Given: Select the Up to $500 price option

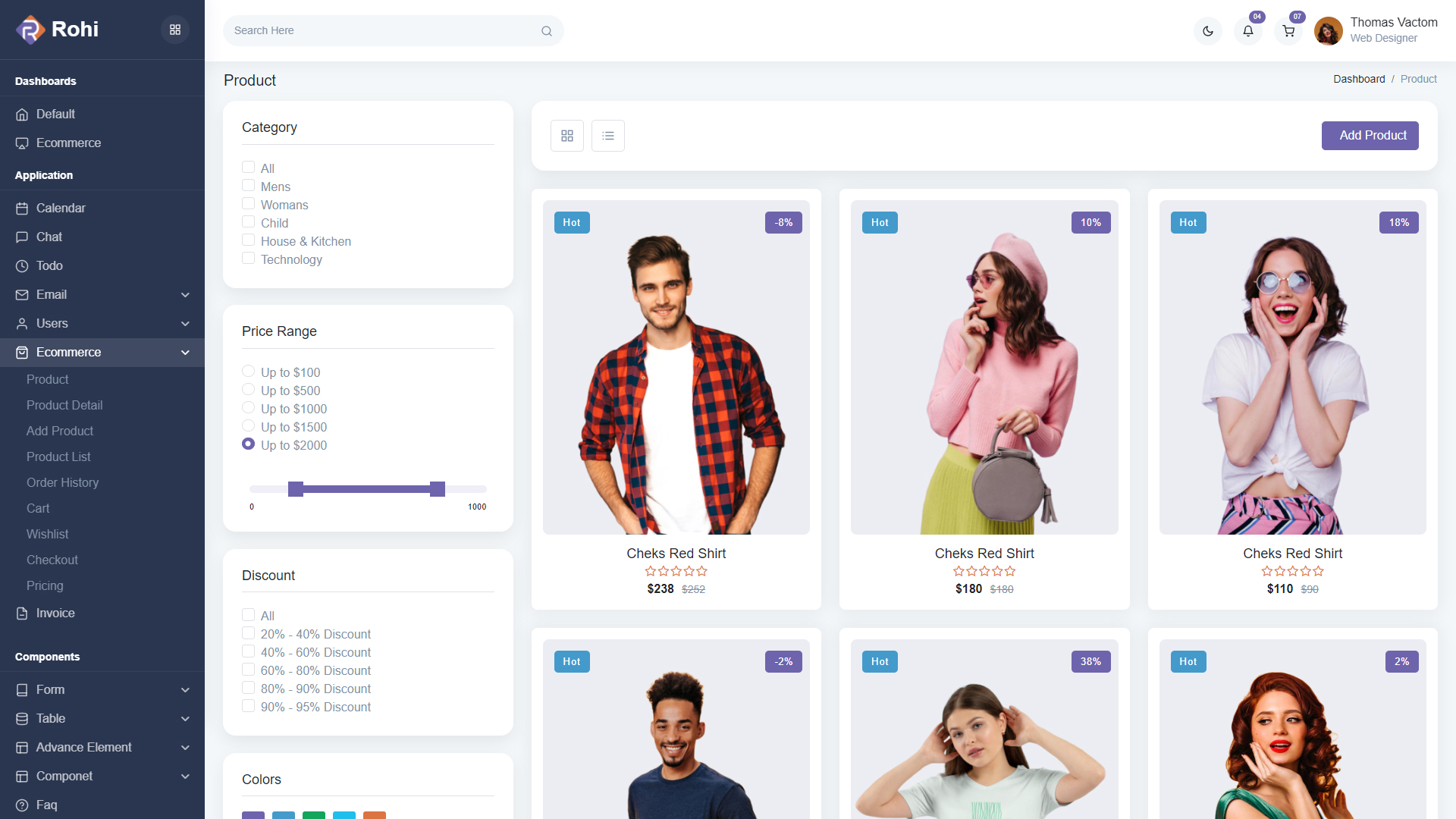Looking at the screenshot, I should point(248,390).
